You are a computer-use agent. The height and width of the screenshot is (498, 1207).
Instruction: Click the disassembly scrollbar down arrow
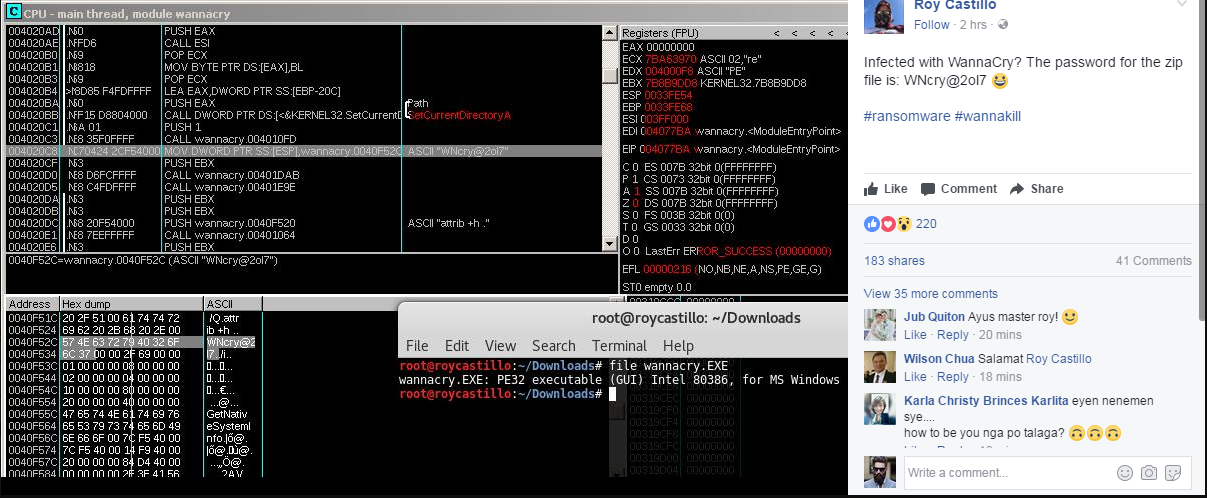pyautogui.click(x=610, y=242)
